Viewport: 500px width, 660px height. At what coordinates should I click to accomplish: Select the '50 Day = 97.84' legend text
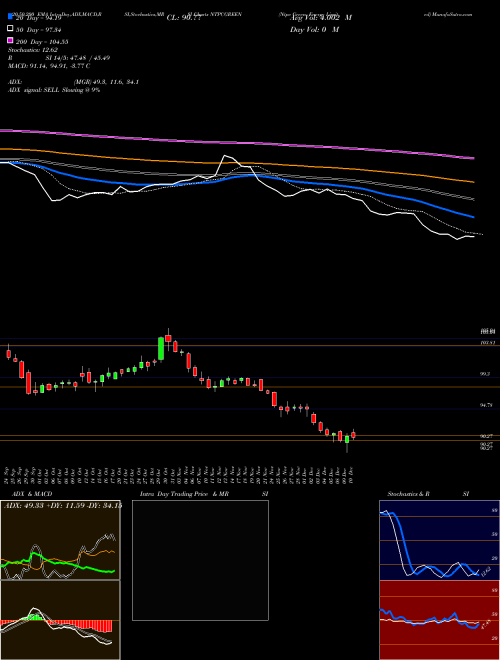[x=39, y=29]
